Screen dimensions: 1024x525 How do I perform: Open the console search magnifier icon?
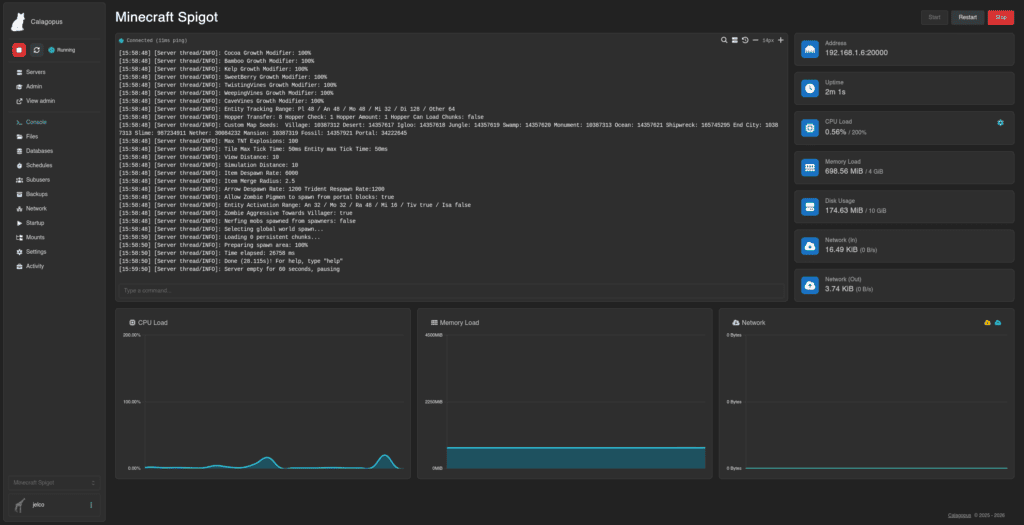(724, 40)
